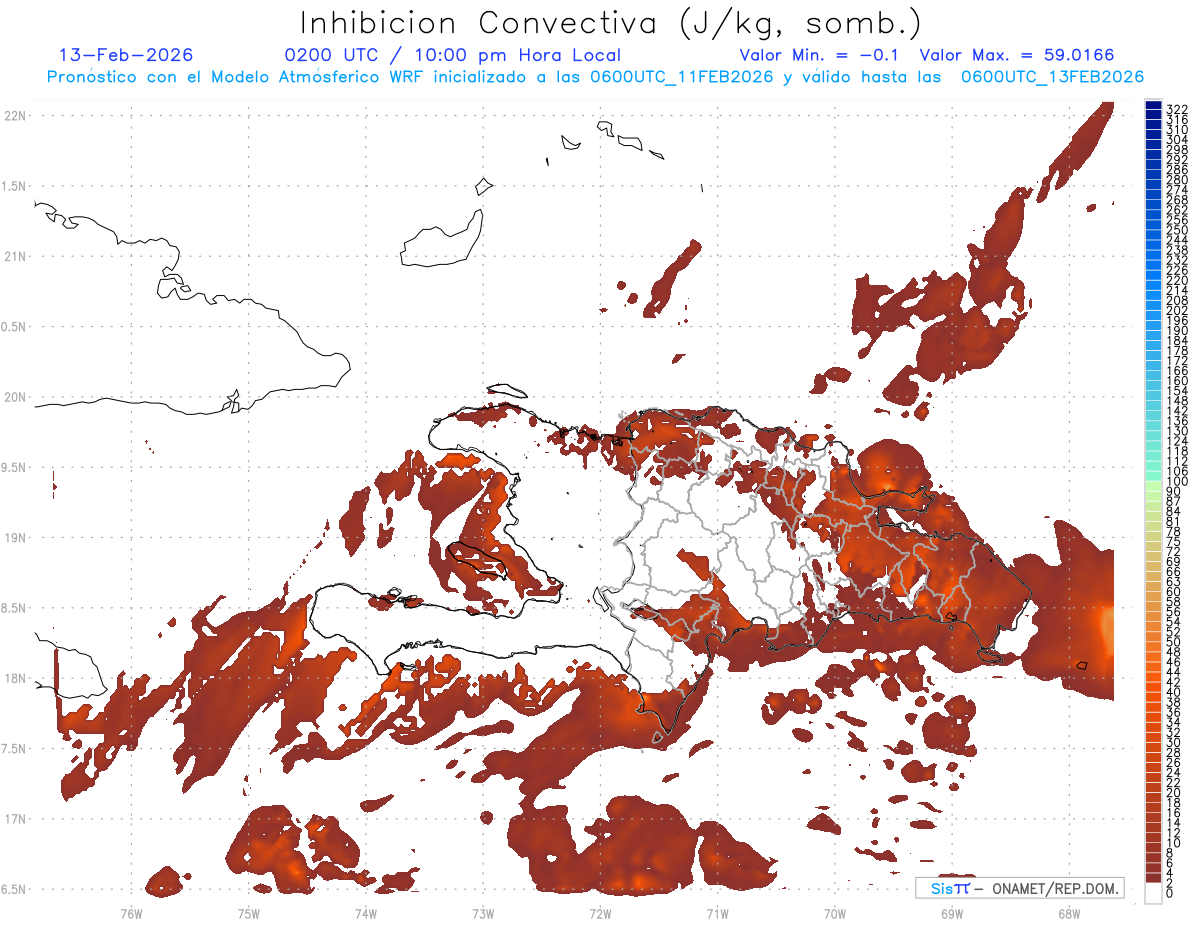
Task: Click the 'SisTT – ONAMET/REP.DOM.' credit box
Action: [1019, 888]
